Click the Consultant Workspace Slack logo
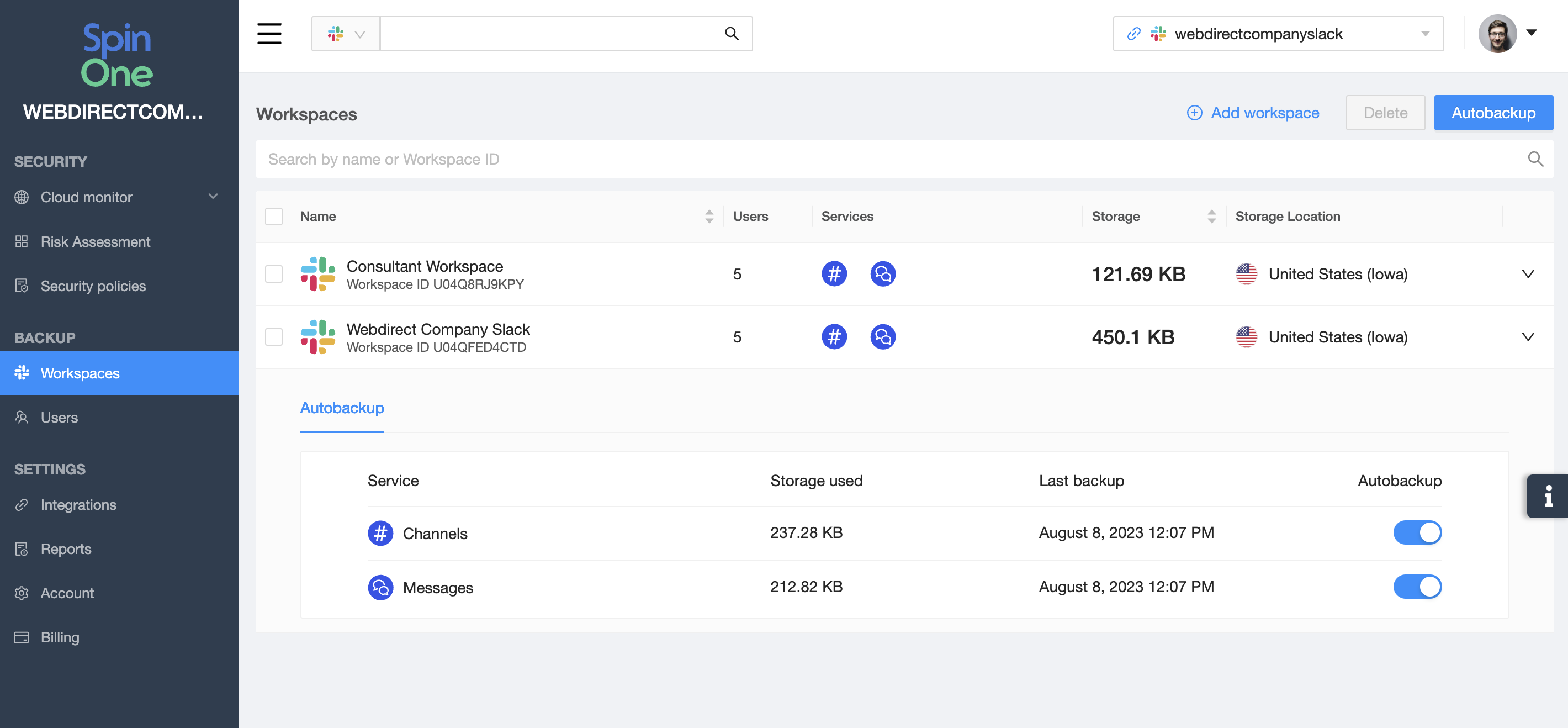The height and width of the screenshot is (728, 1568). click(x=317, y=274)
